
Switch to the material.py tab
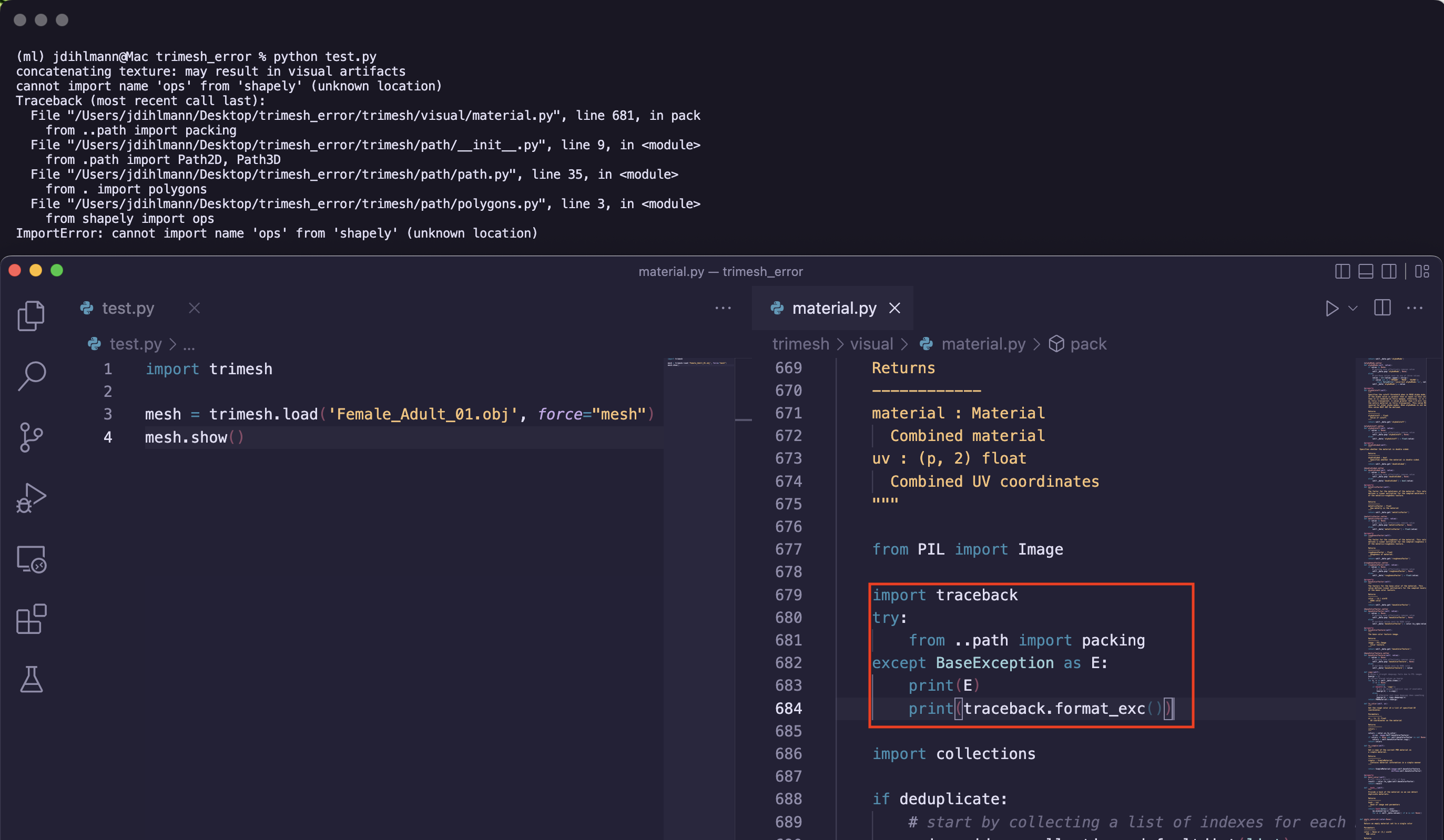[835, 308]
